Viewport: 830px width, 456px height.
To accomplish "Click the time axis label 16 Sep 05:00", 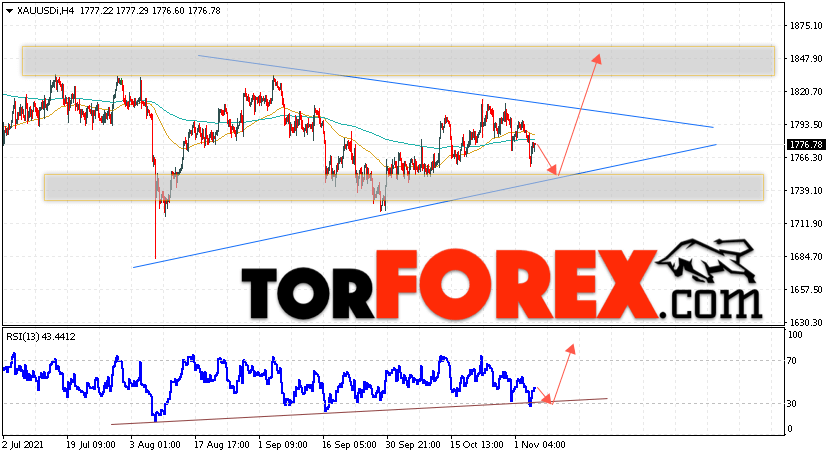I will [349, 444].
